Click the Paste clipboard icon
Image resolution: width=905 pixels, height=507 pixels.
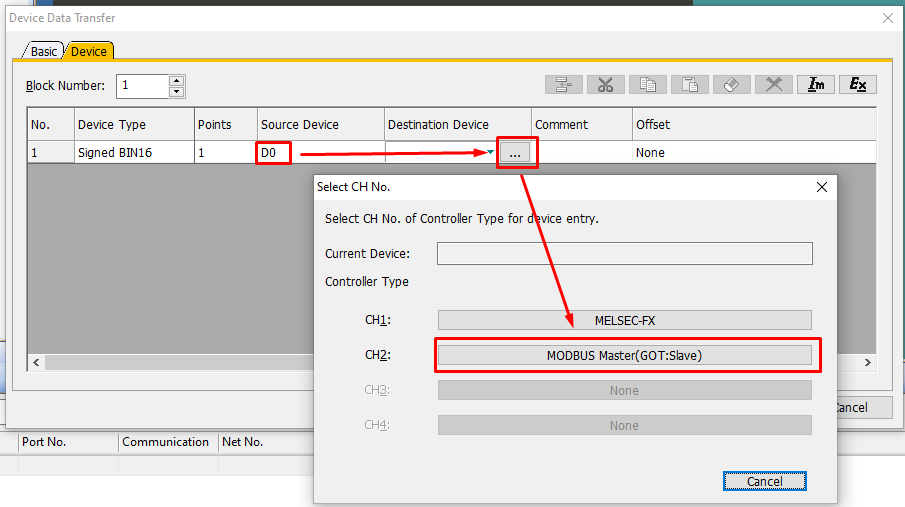click(689, 85)
